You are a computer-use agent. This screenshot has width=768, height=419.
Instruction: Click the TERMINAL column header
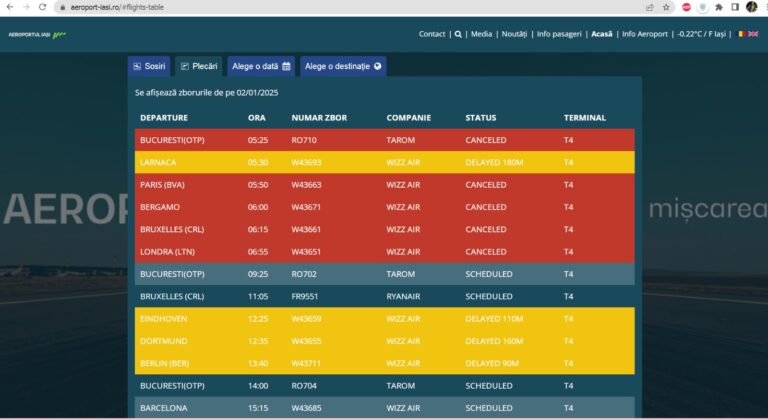(585, 118)
